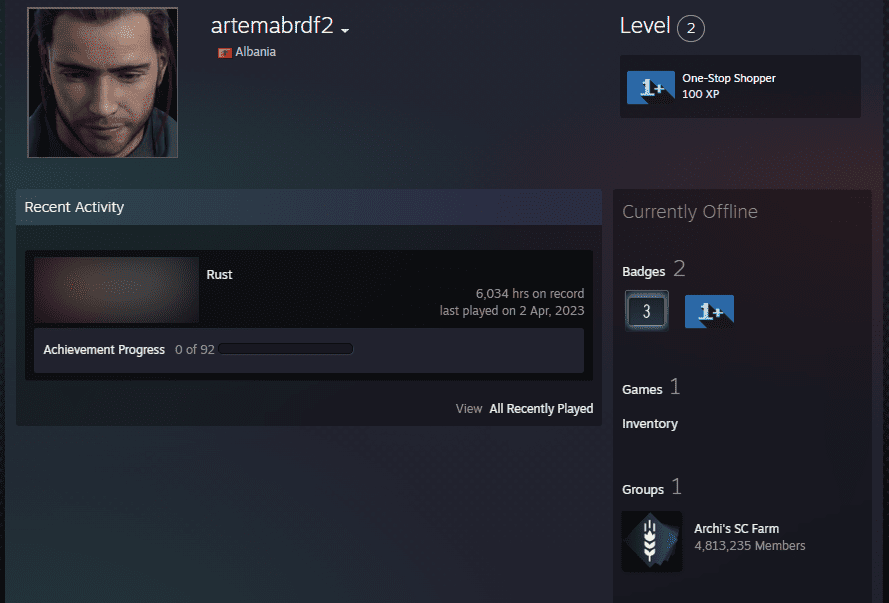Open the Games list link
889x603 pixels.
pos(642,389)
